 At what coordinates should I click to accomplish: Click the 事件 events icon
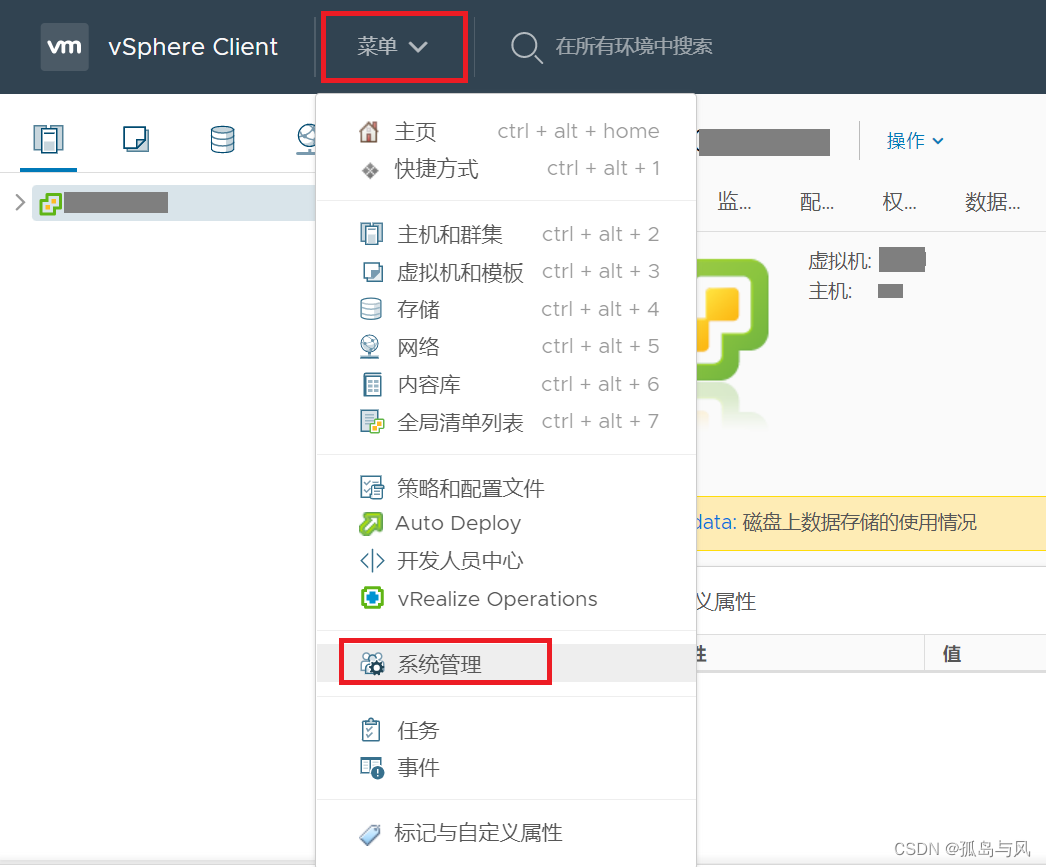click(372, 768)
